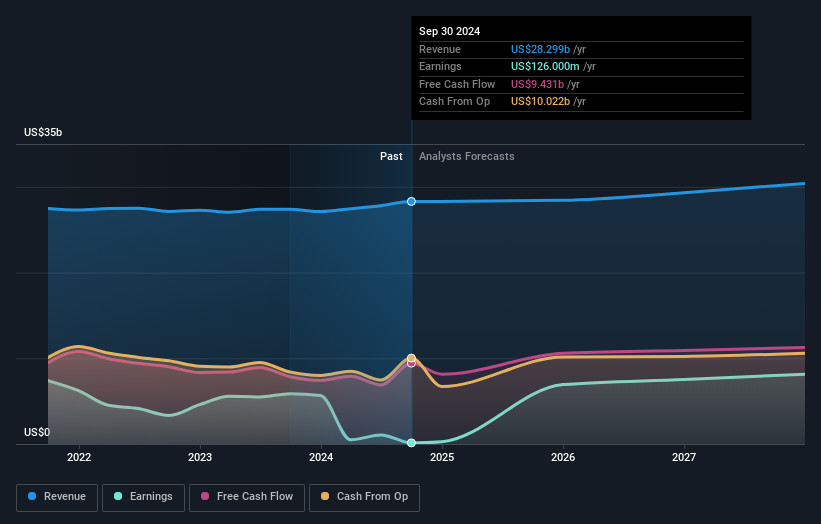Select the Revenue data point on chart
The width and height of the screenshot is (821, 524).
tap(412, 202)
